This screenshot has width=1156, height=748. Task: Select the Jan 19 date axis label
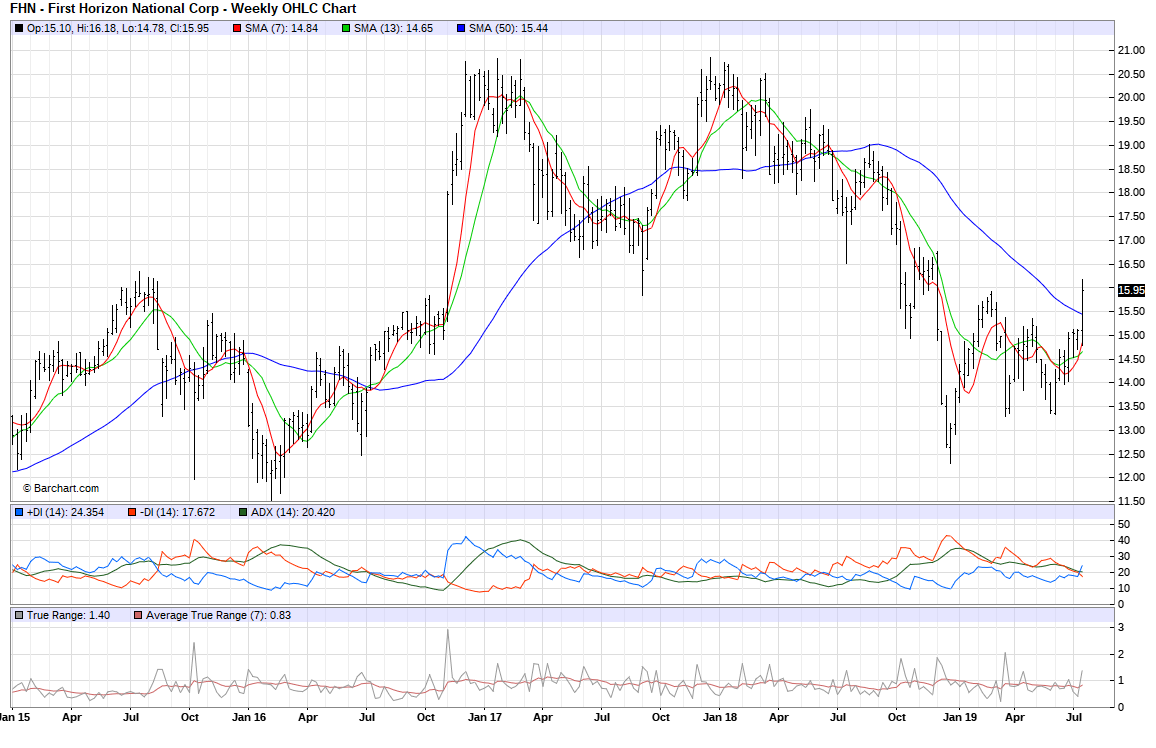[x=958, y=717]
